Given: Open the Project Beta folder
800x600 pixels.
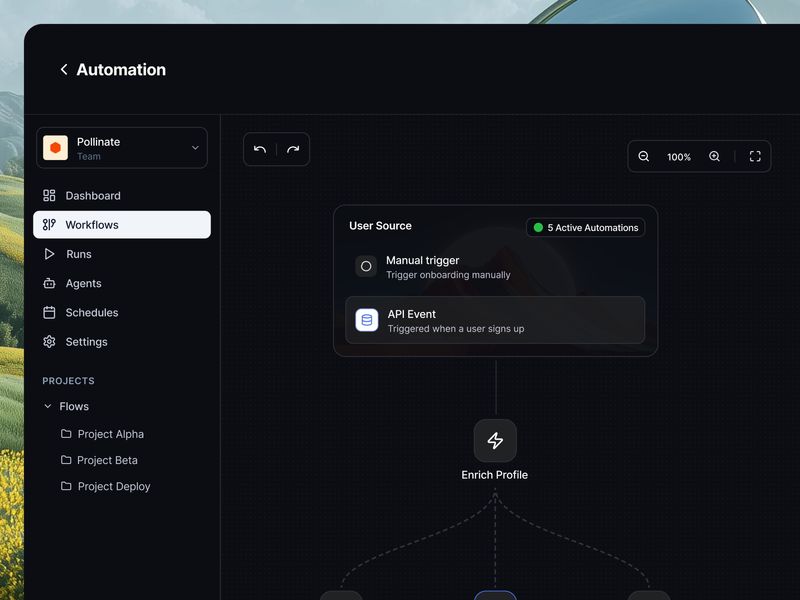Looking at the screenshot, I should [107, 460].
